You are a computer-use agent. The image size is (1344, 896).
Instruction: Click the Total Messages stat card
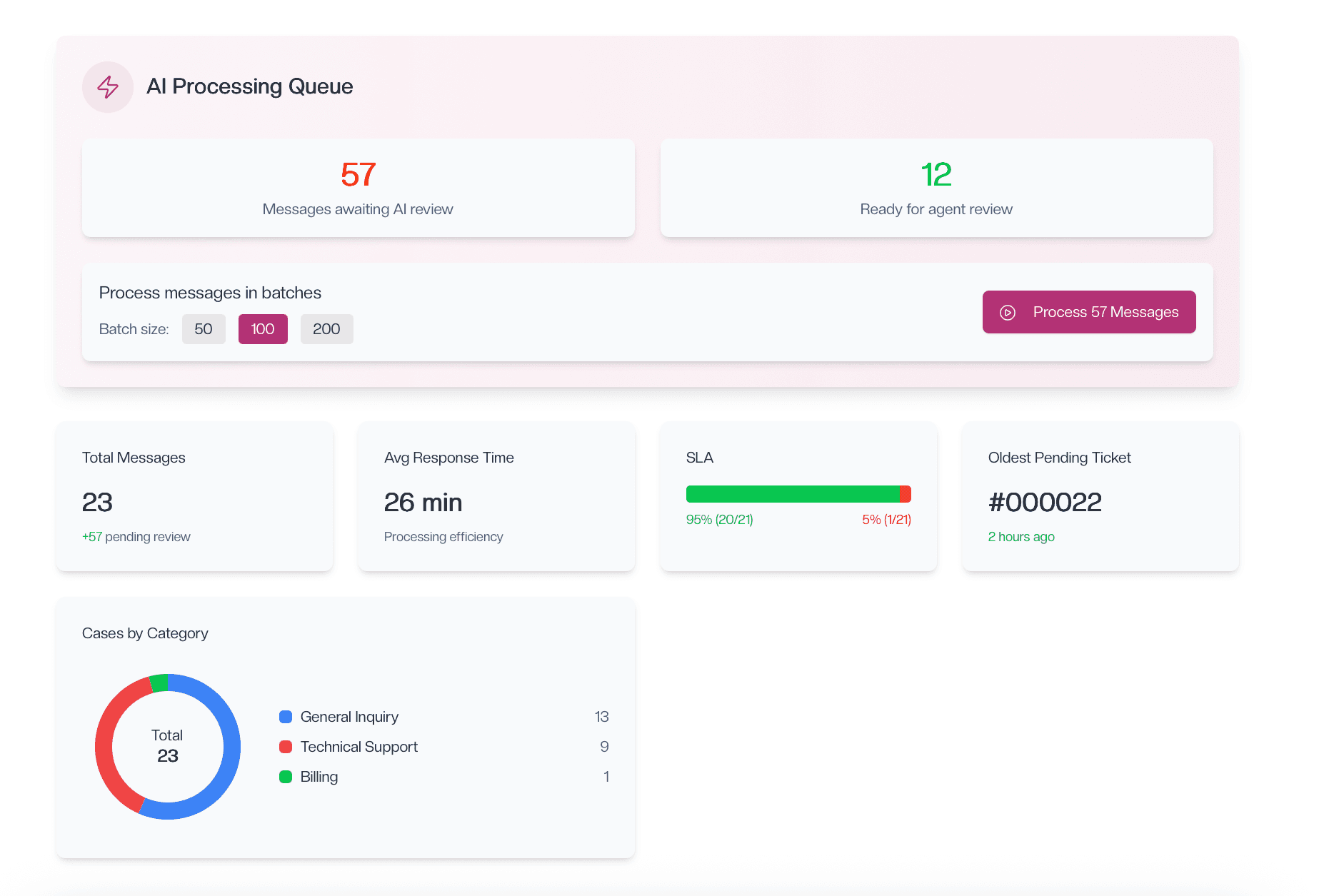click(x=194, y=497)
